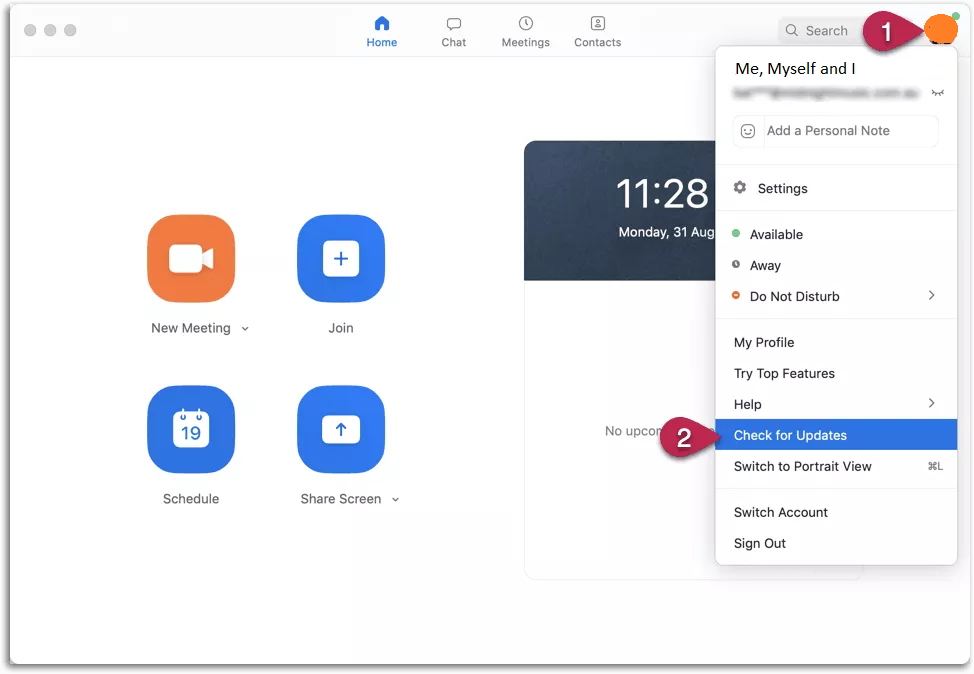This screenshot has height=674, width=974.
Task: Click the smiley icon beside Add a Personal Note
Action: pyautogui.click(x=748, y=131)
